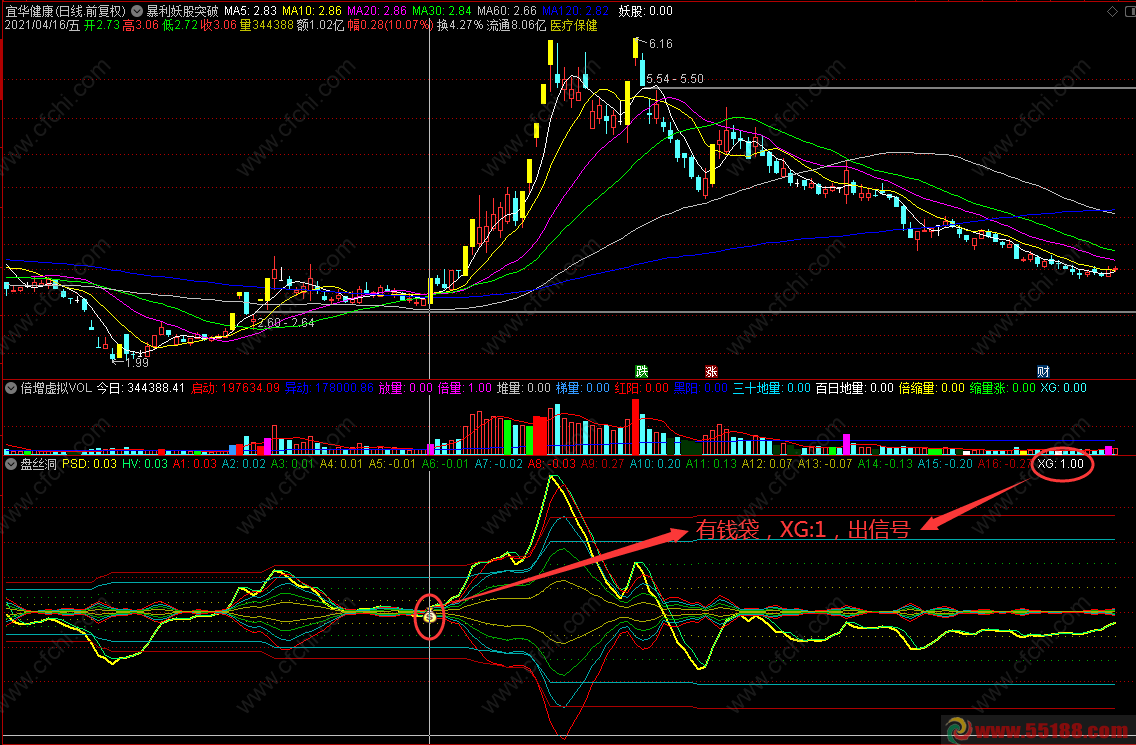Click the 妖股: 0.00 value
This screenshot has width=1136, height=745.
[646, 11]
